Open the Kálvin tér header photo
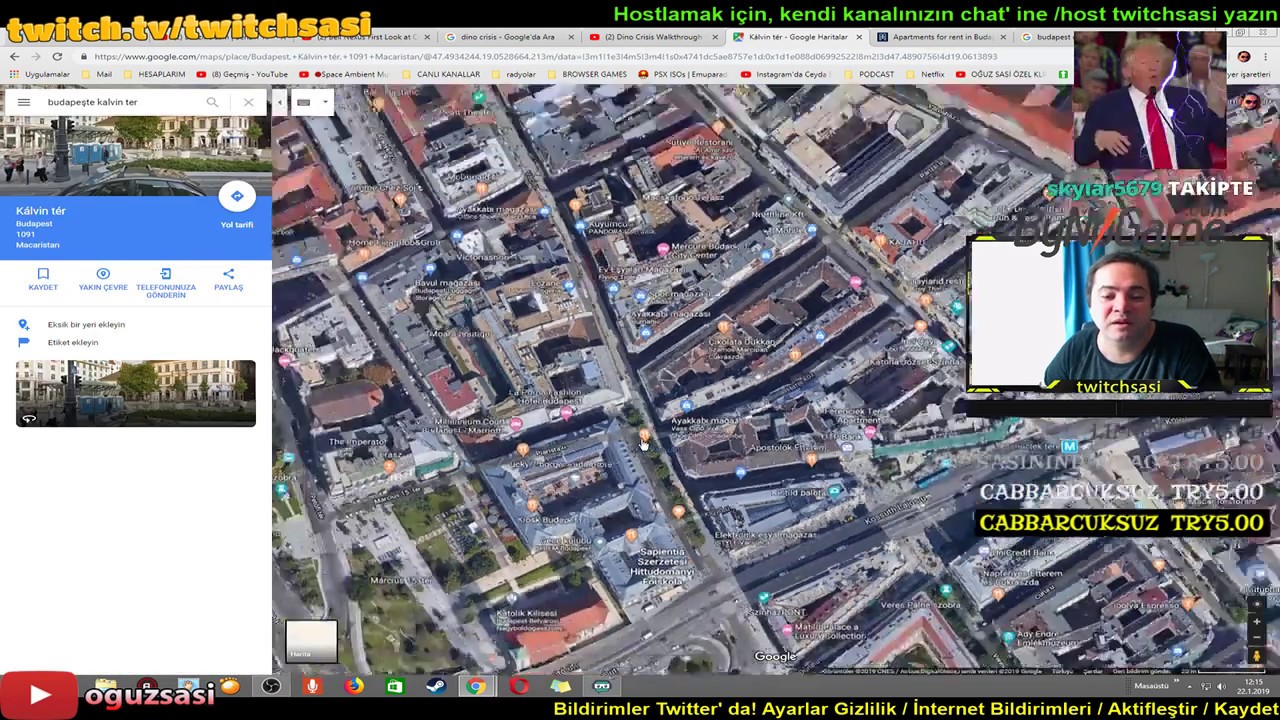The width and height of the screenshot is (1280, 720). [135, 154]
